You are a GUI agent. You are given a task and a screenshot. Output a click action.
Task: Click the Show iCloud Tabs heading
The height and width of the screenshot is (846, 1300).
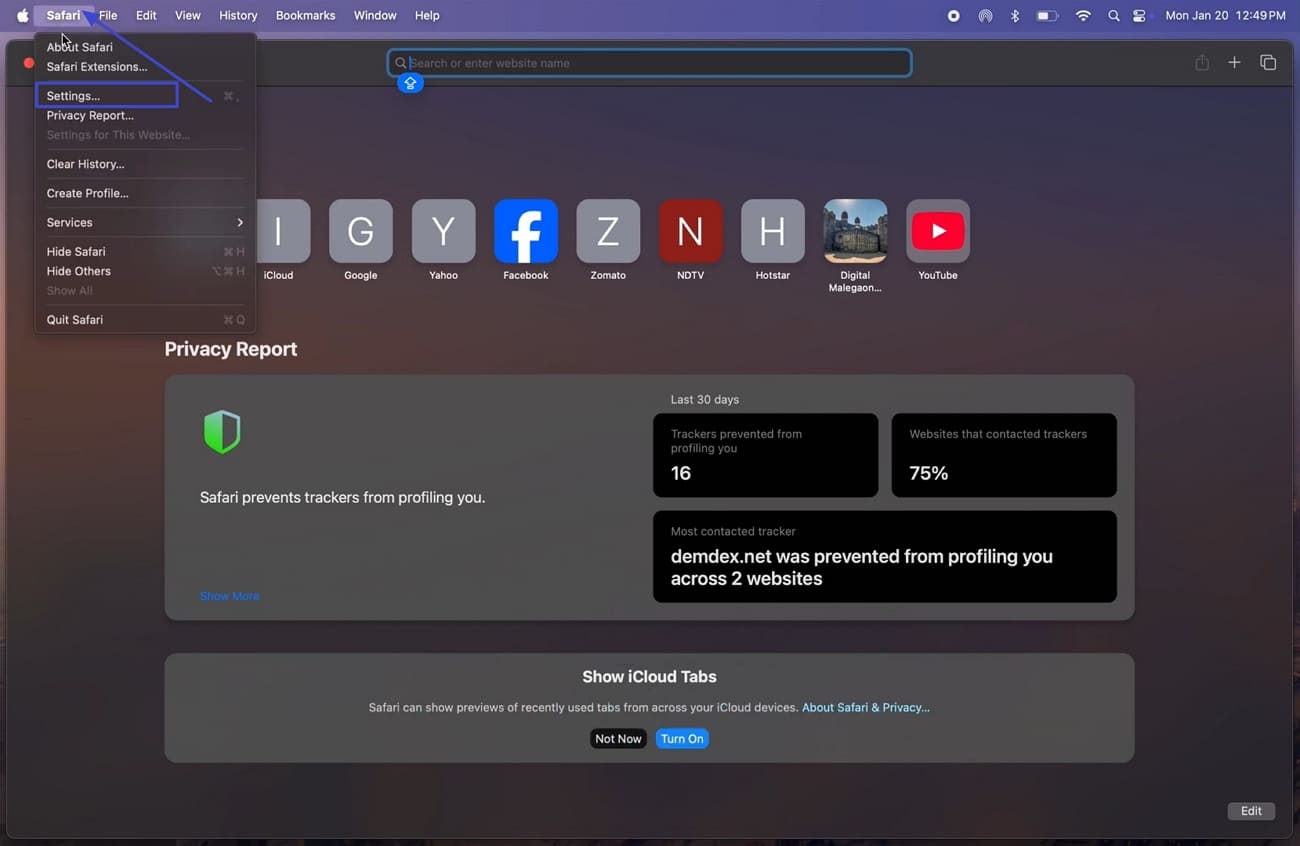(650, 677)
